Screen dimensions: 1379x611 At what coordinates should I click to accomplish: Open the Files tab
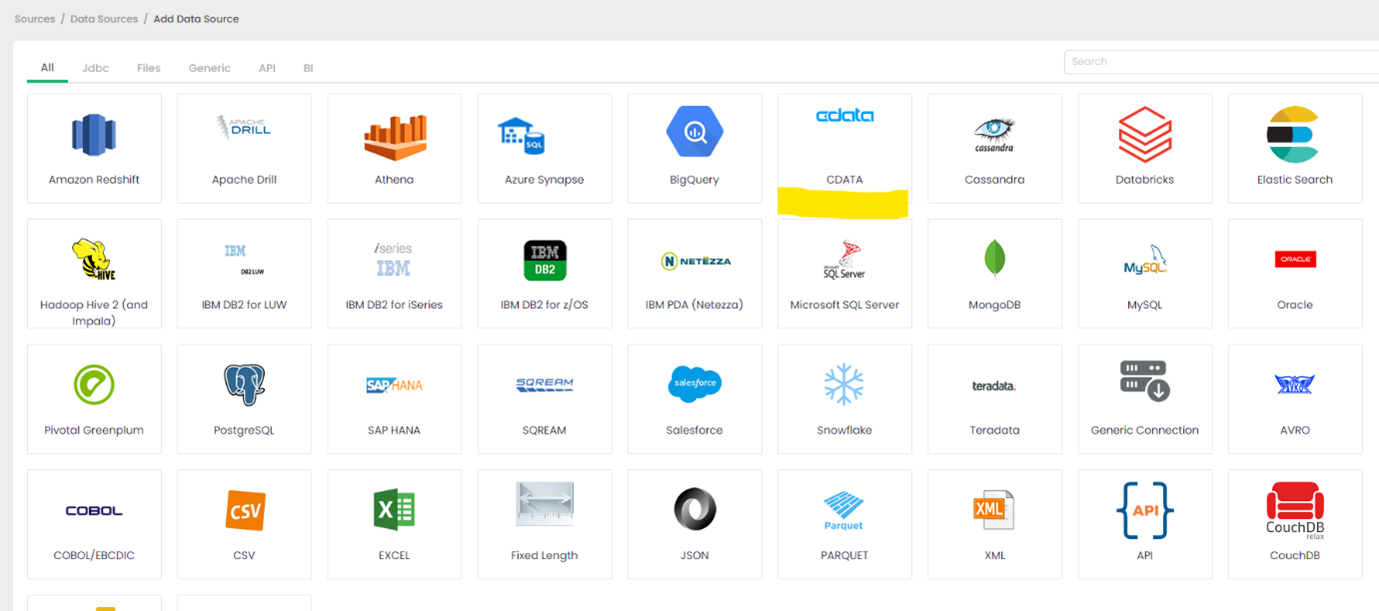pos(148,68)
